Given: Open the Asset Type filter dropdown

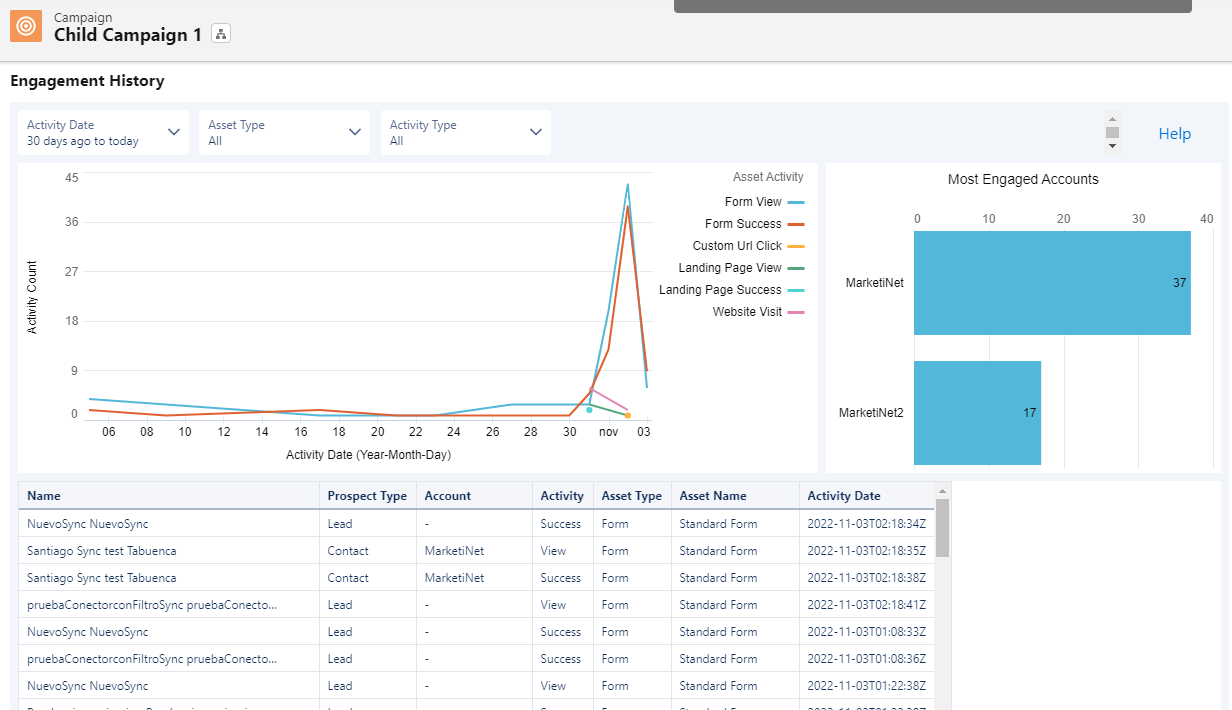Looking at the screenshot, I should point(285,133).
